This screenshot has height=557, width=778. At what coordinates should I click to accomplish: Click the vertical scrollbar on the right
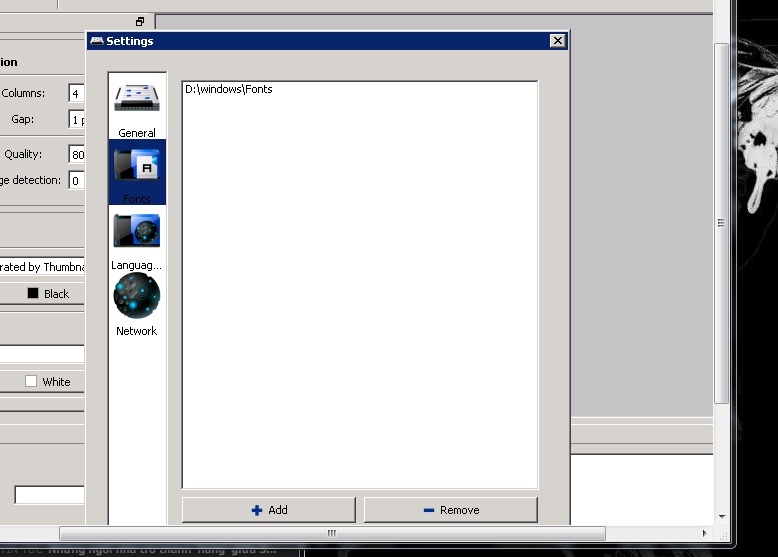pyautogui.click(x=722, y=224)
